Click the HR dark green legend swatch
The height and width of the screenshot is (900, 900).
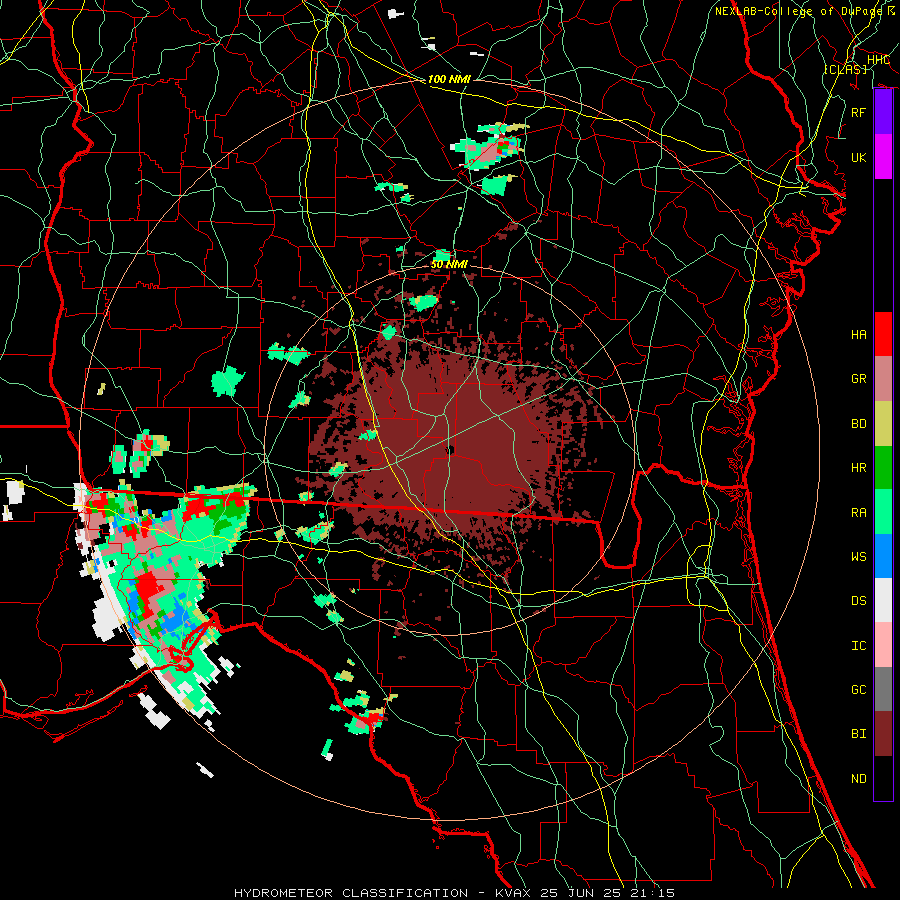pyautogui.click(x=883, y=468)
